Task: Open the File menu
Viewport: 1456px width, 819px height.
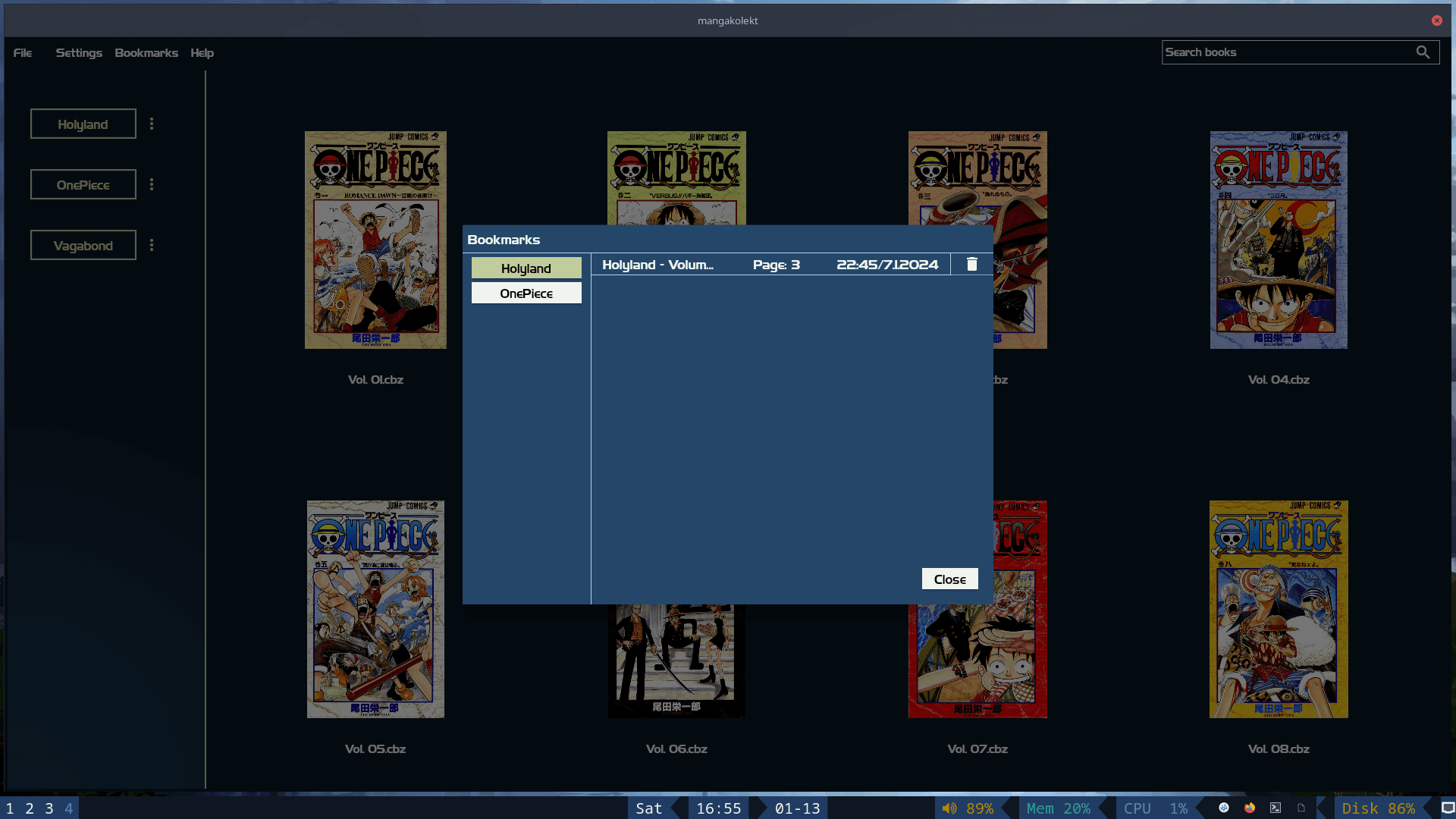Action: point(23,53)
